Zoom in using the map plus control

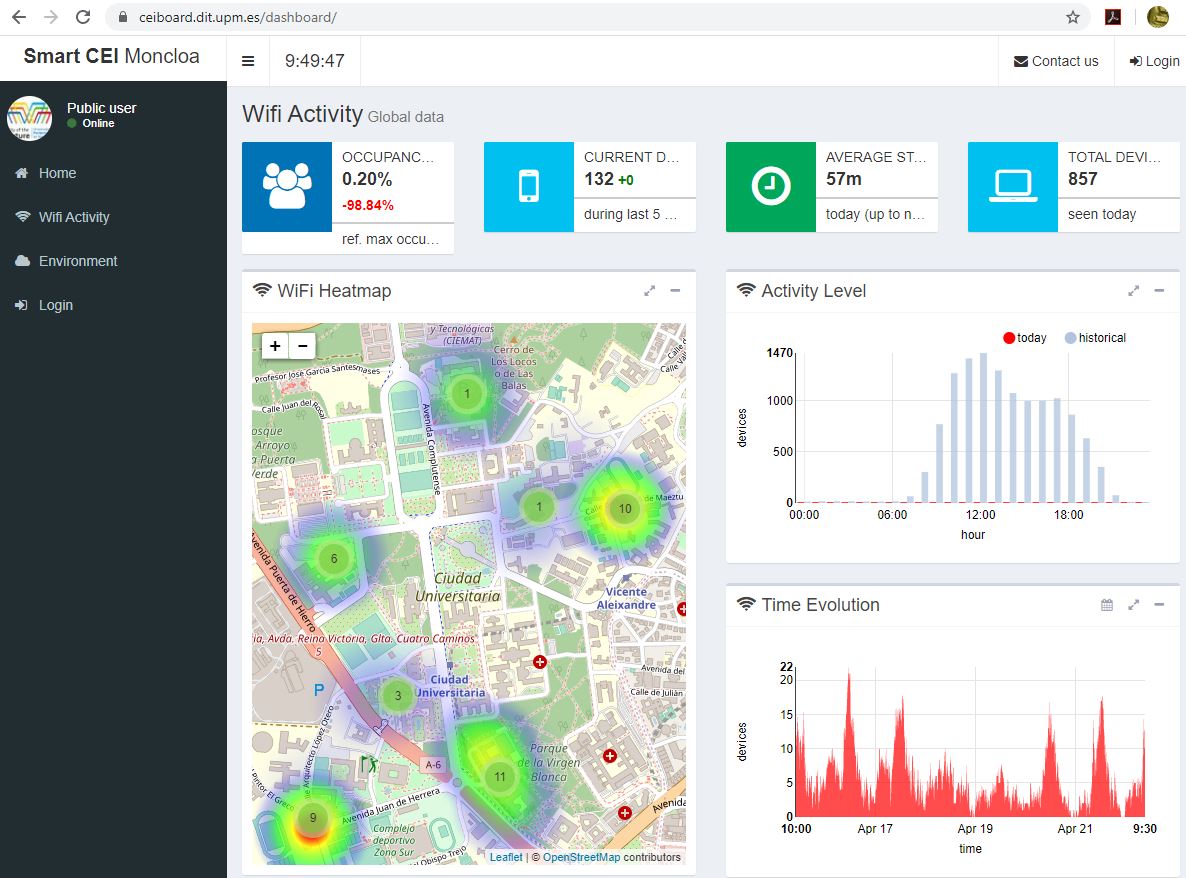[274, 344]
